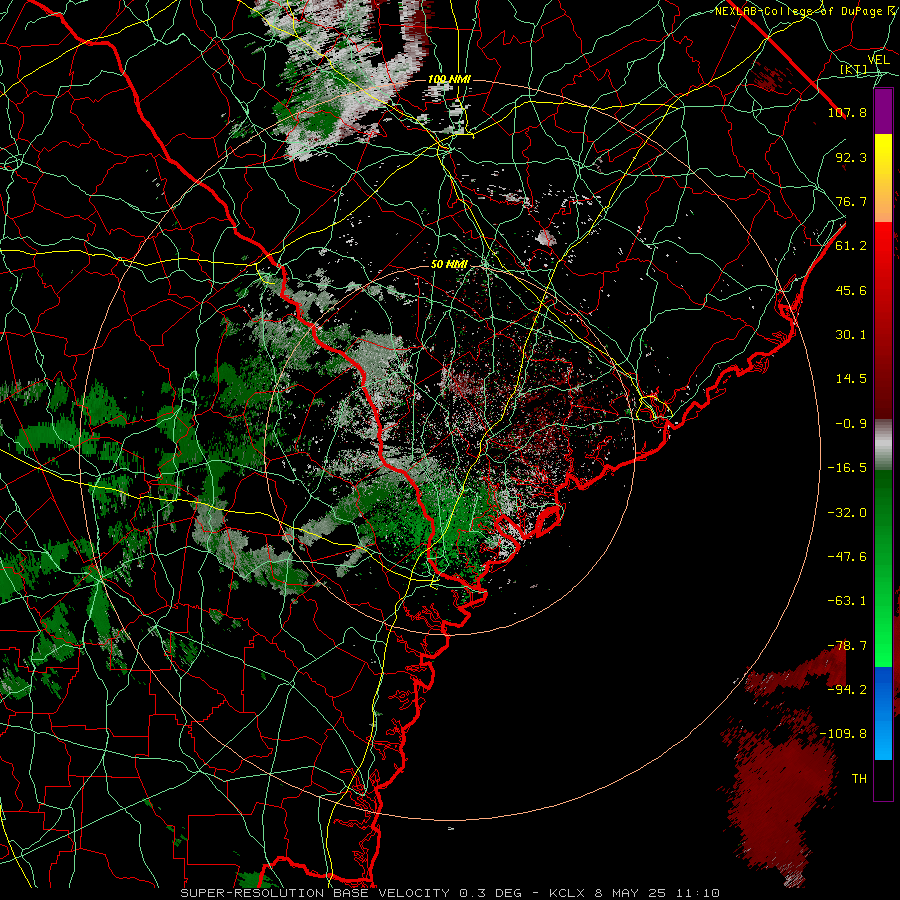900x900 pixels.
Task: Click the -94.2 velocity scale value
Action: 847,689
